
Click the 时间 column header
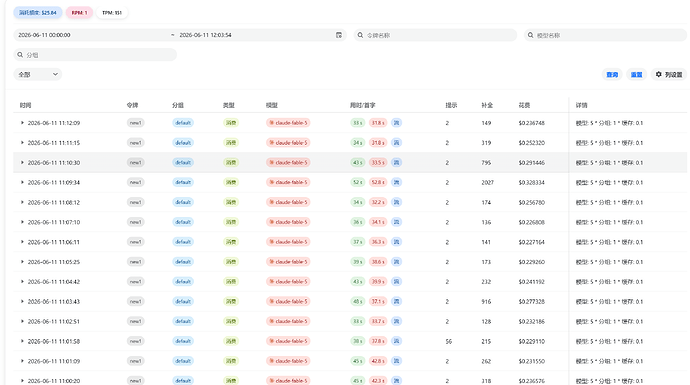[x=26, y=105]
